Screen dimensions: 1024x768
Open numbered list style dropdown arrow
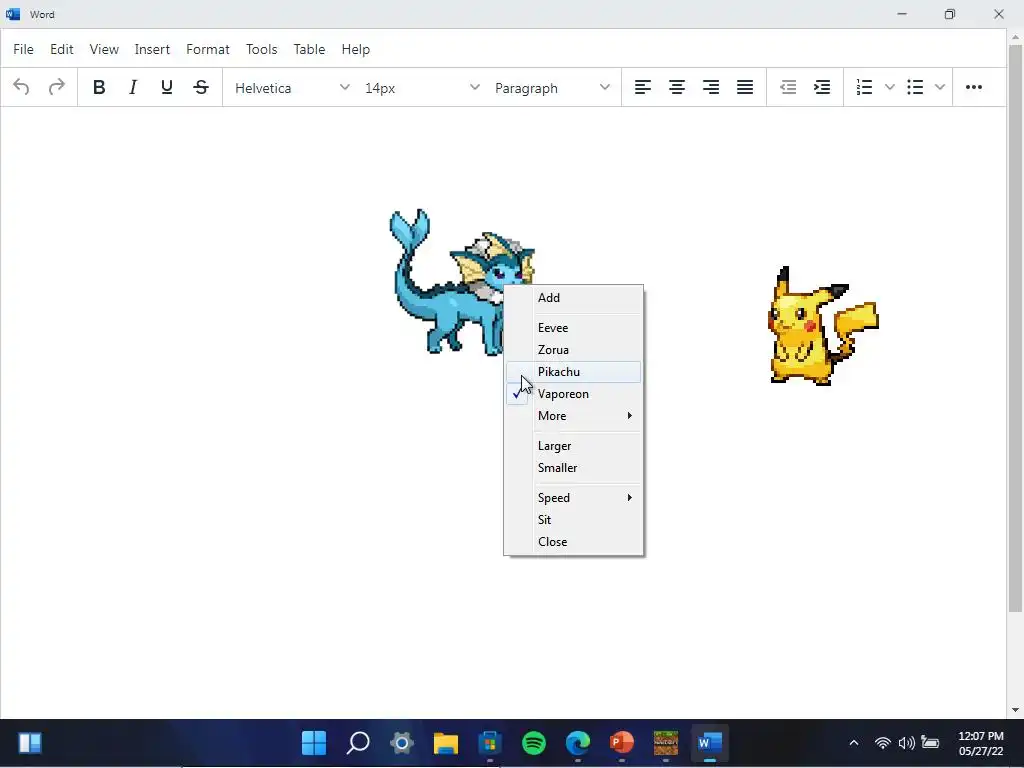pos(889,87)
